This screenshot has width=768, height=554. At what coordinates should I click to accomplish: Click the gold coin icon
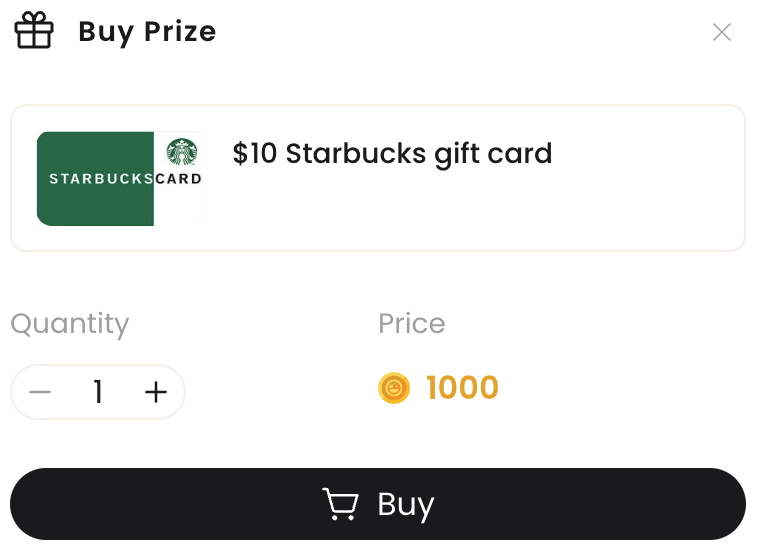tap(394, 388)
